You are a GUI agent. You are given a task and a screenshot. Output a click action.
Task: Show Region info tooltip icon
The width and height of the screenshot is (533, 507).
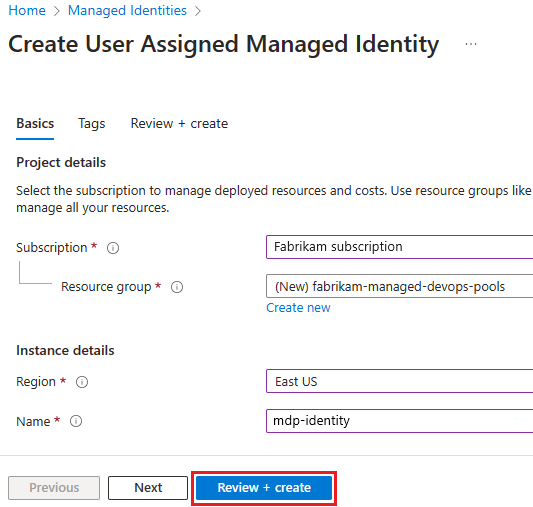click(x=82, y=382)
